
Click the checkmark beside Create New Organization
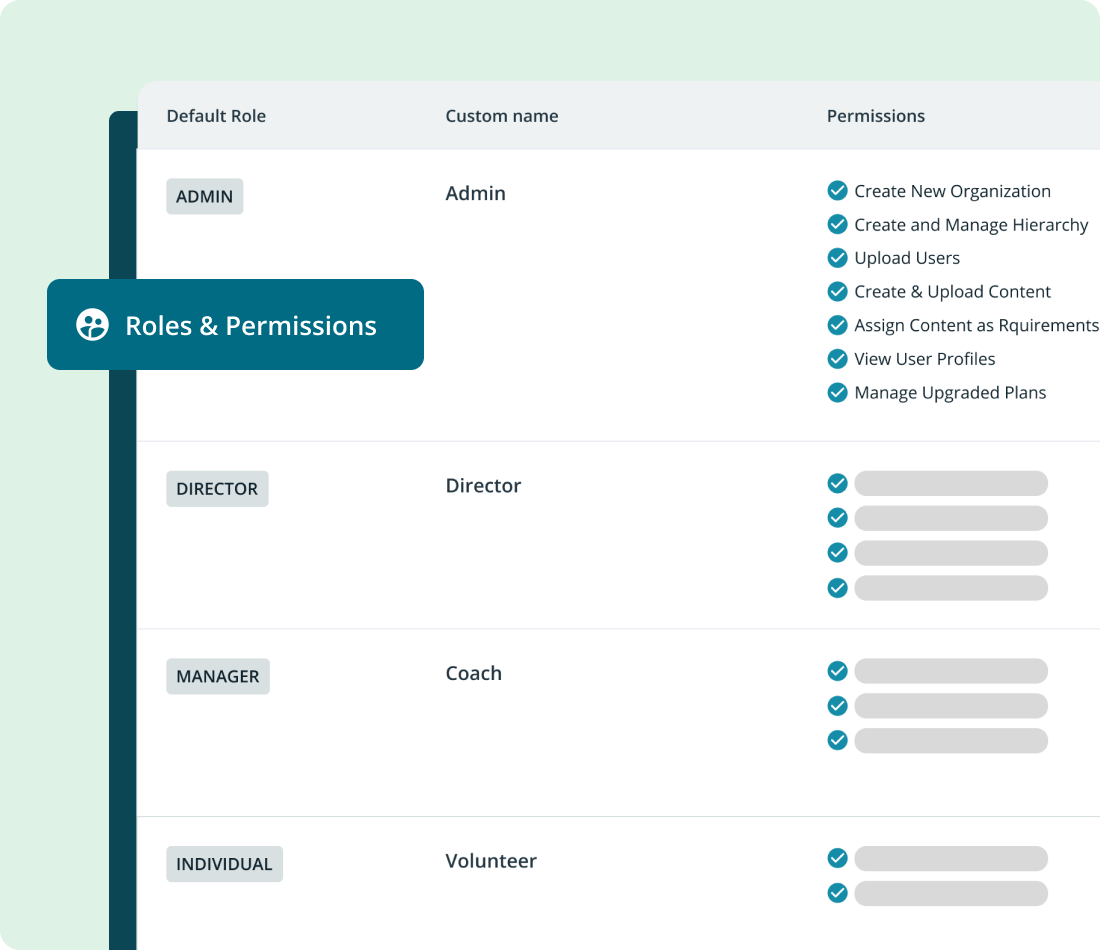click(837, 190)
